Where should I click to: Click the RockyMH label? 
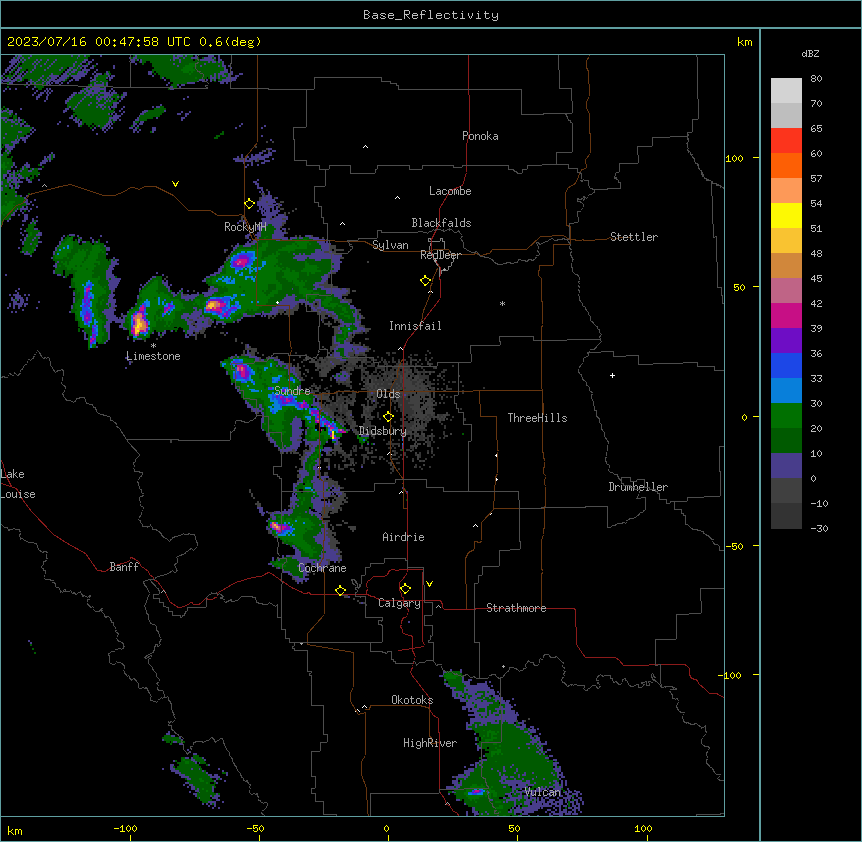[x=245, y=227]
